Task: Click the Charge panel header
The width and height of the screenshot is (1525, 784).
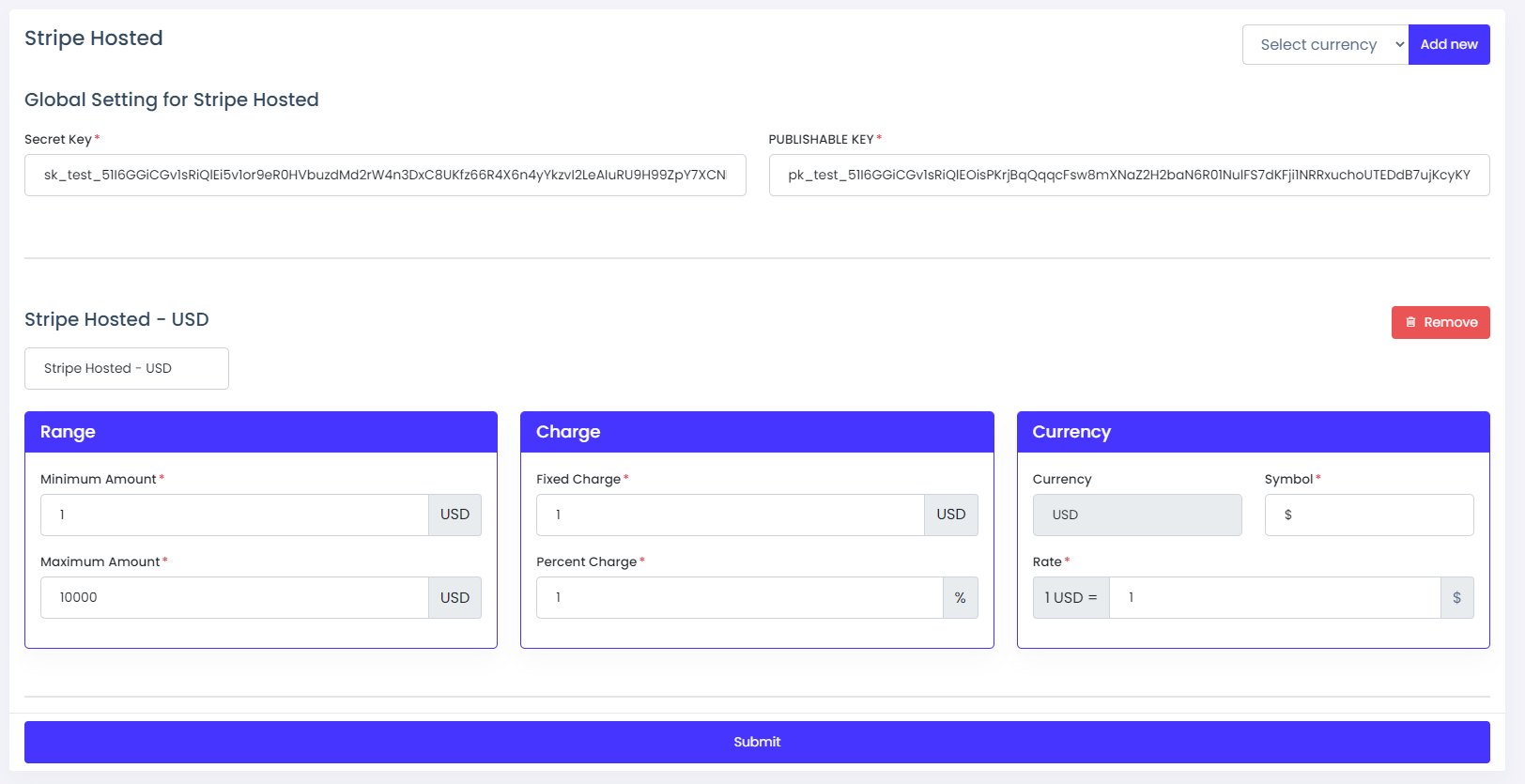Action: (x=757, y=432)
